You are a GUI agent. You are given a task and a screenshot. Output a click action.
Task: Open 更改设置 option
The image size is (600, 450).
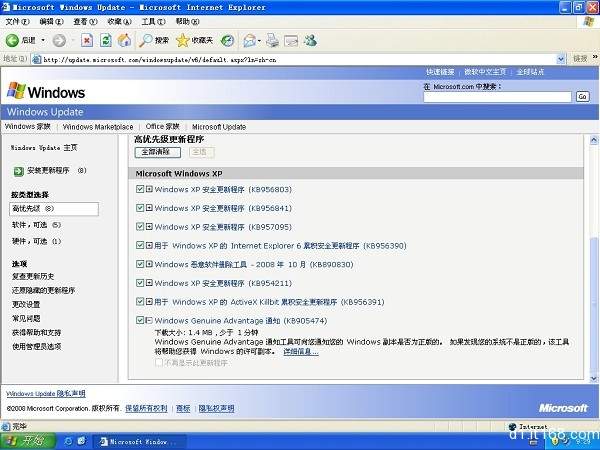26,304
